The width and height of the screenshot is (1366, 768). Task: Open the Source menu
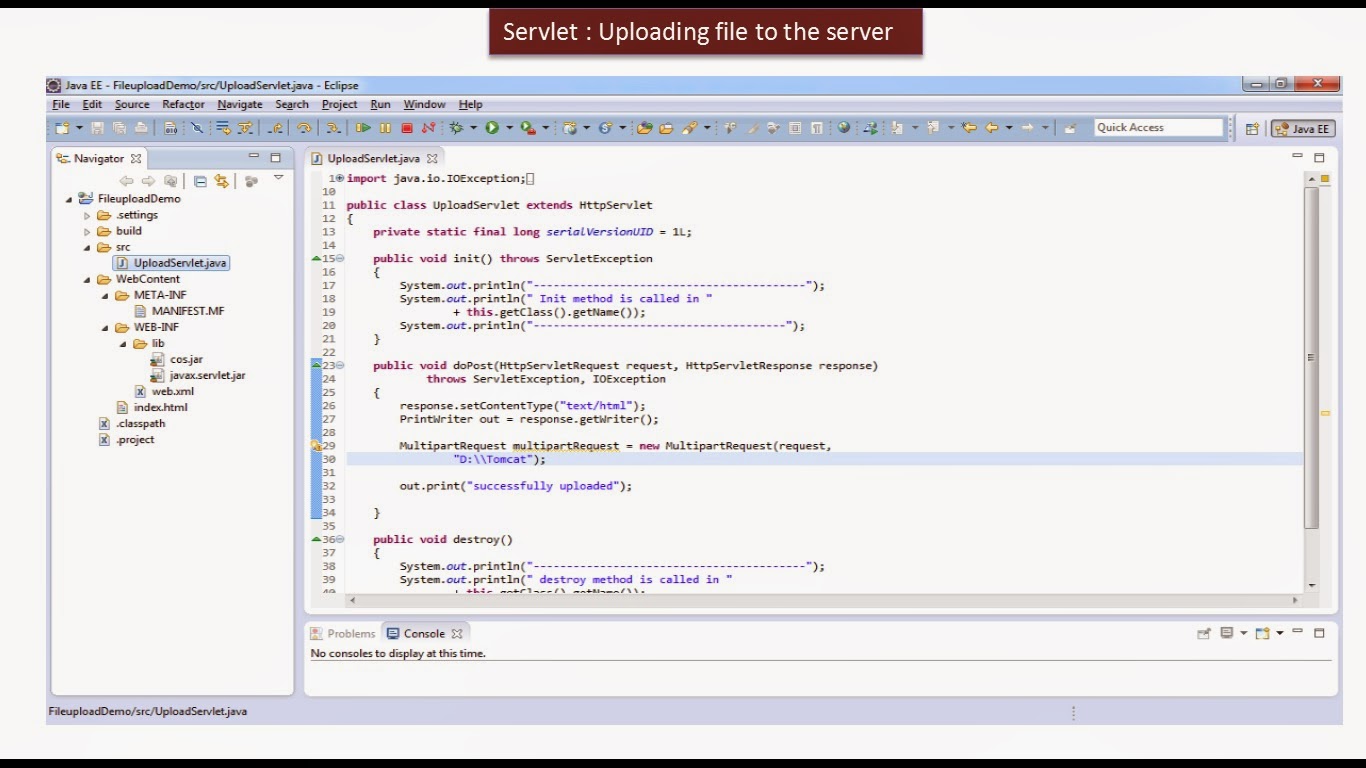132,104
